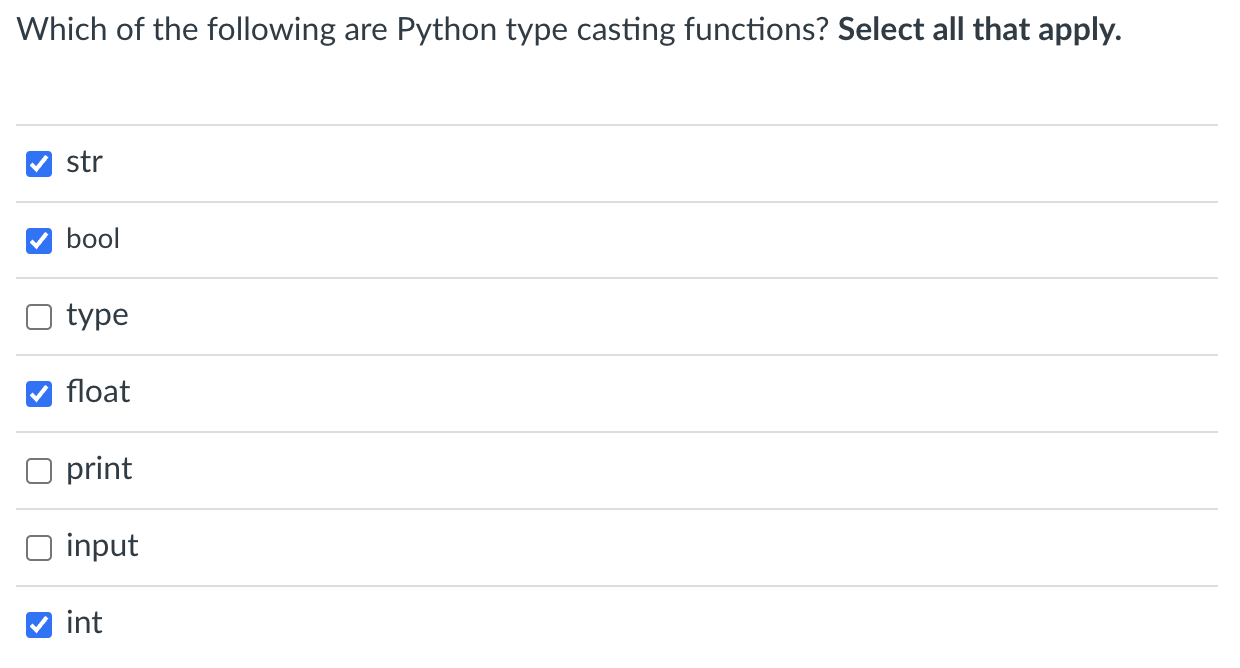Check the type checkbox
1240x668 pixels.
pyautogui.click(x=38, y=316)
